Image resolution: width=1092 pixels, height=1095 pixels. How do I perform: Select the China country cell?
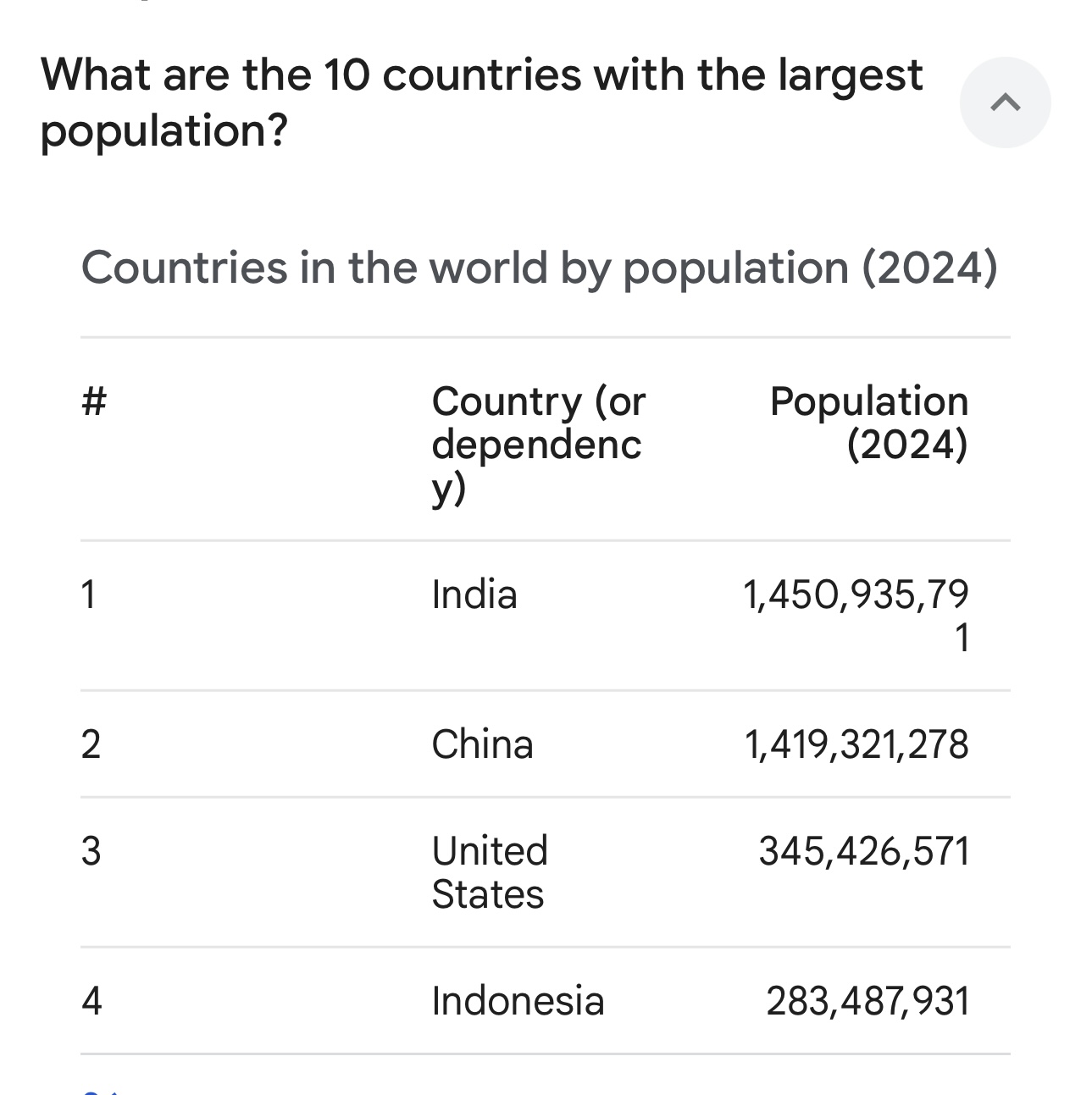point(482,744)
